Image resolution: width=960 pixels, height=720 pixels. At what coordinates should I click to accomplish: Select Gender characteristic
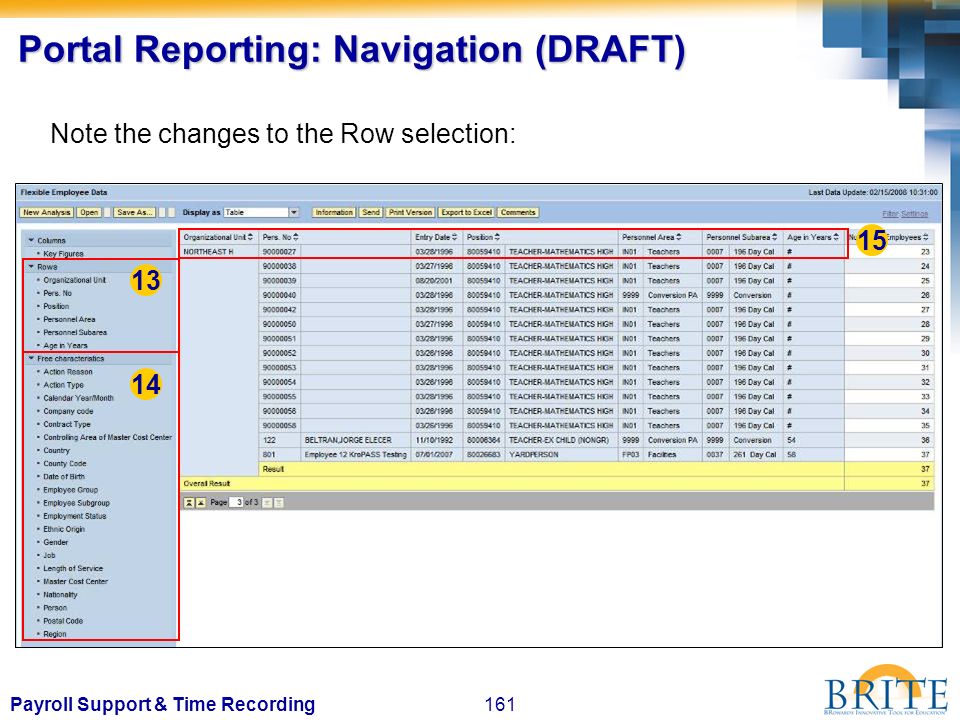(x=56, y=542)
